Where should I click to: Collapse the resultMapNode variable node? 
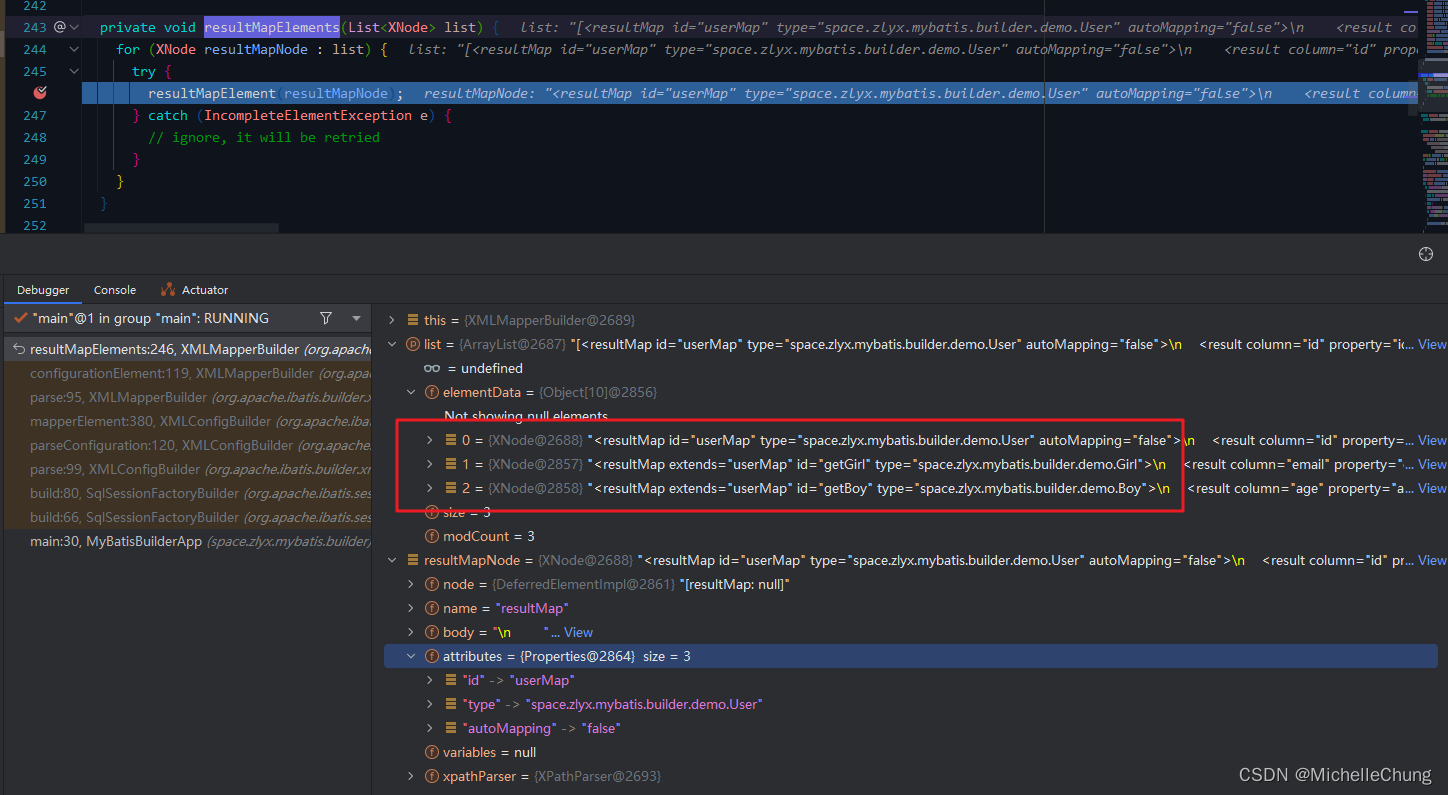coord(392,560)
